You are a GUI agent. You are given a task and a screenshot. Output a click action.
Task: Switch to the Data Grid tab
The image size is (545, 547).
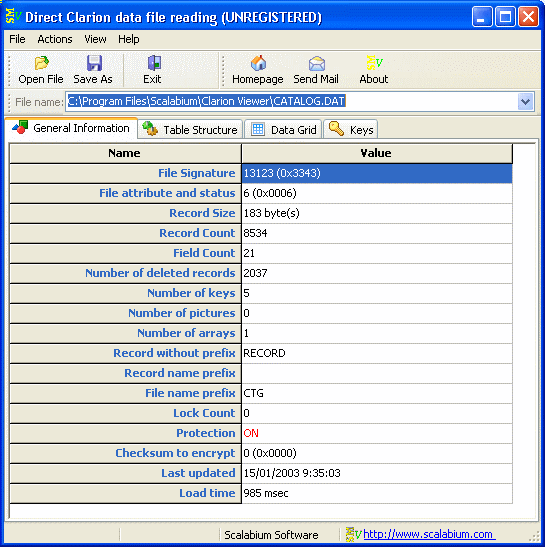283,129
